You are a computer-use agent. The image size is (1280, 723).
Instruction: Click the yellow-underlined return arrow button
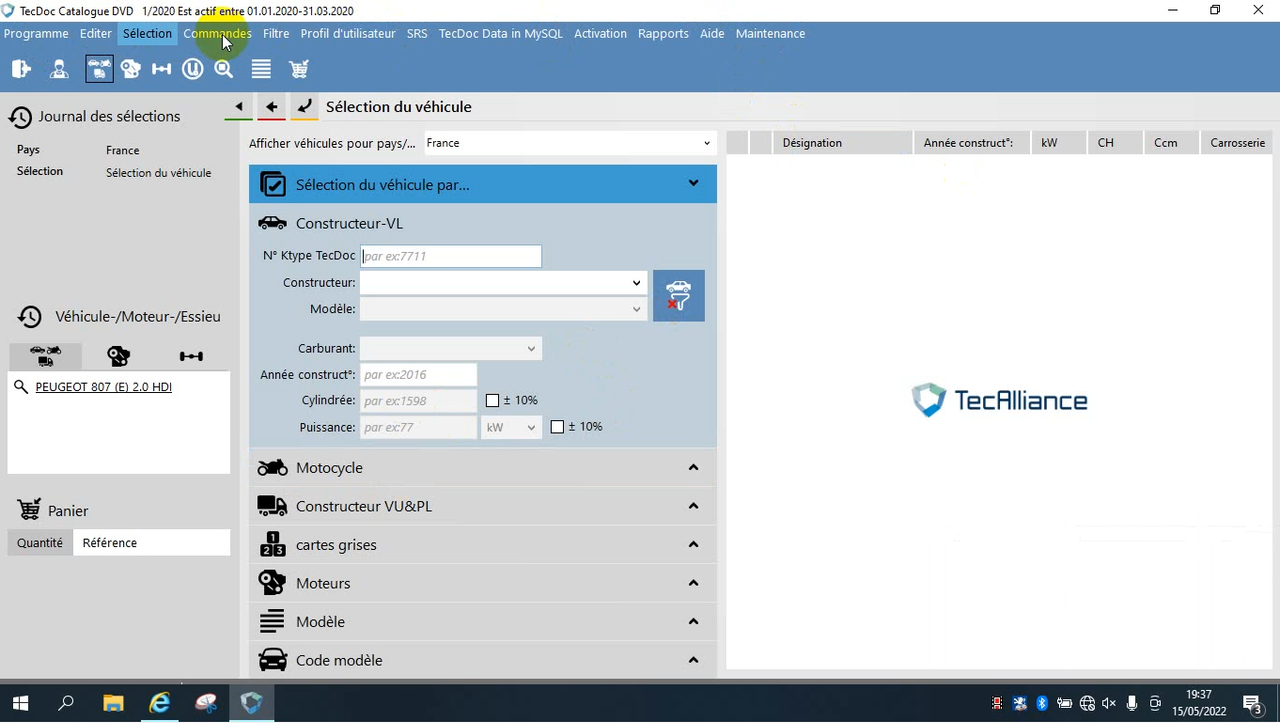[x=305, y=106]
